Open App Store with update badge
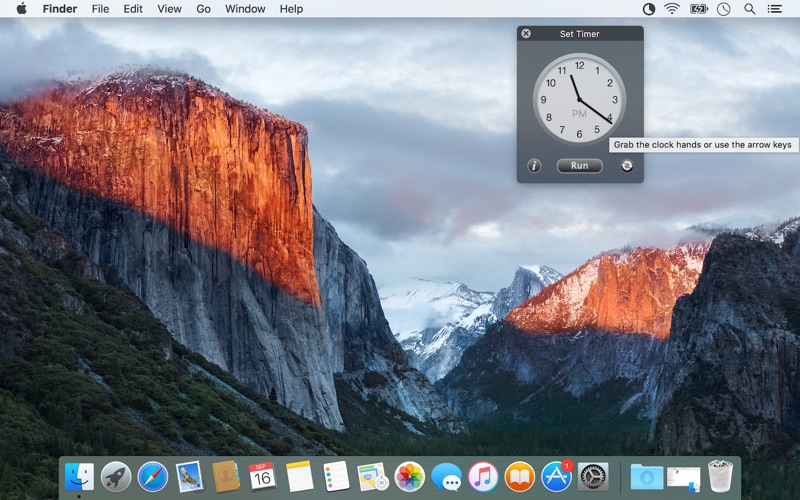The width and height of the screenshot is (800, 500). pos(557,477)
